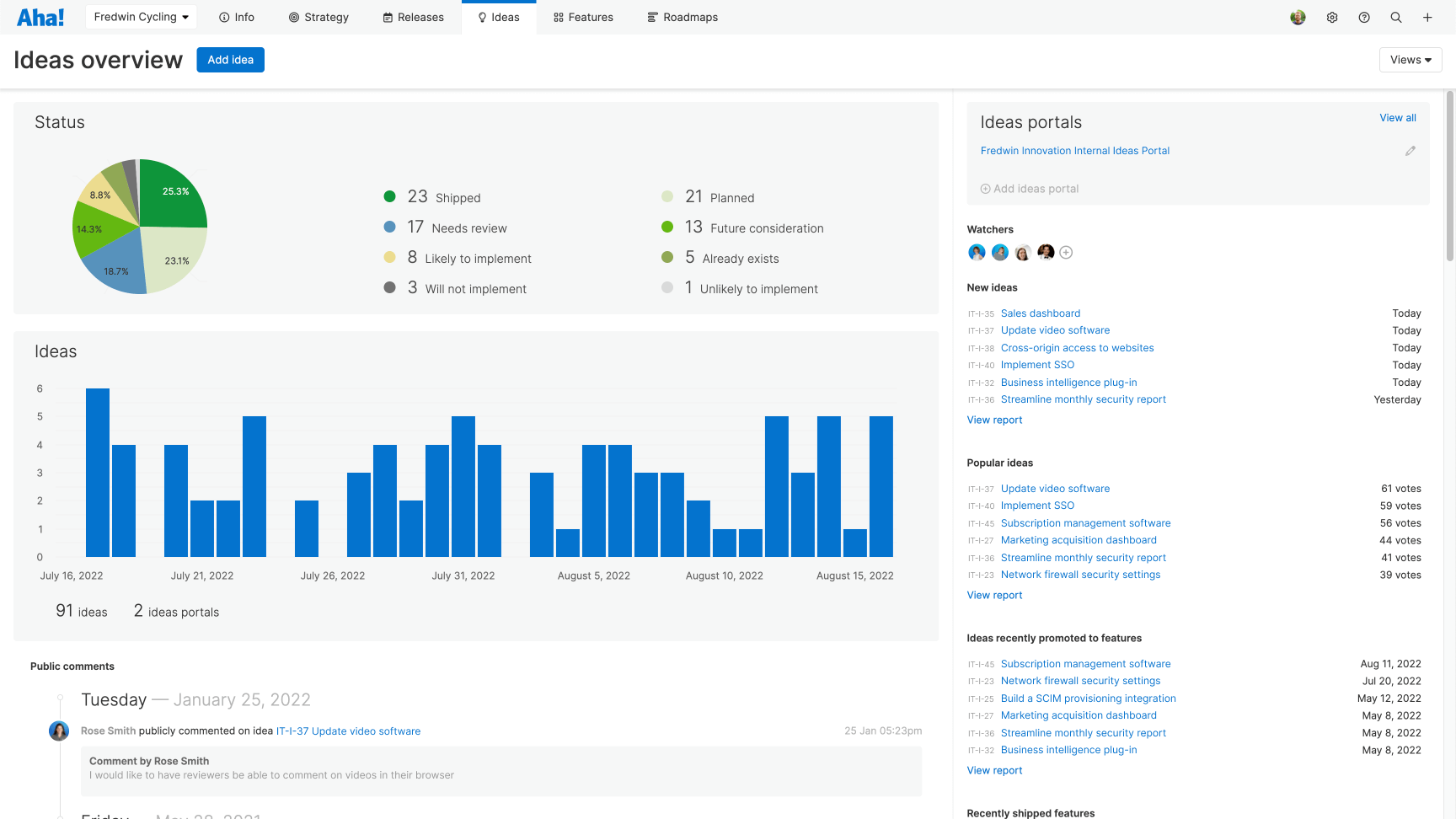Expand Add ideas portal option

pos(1029,188)
